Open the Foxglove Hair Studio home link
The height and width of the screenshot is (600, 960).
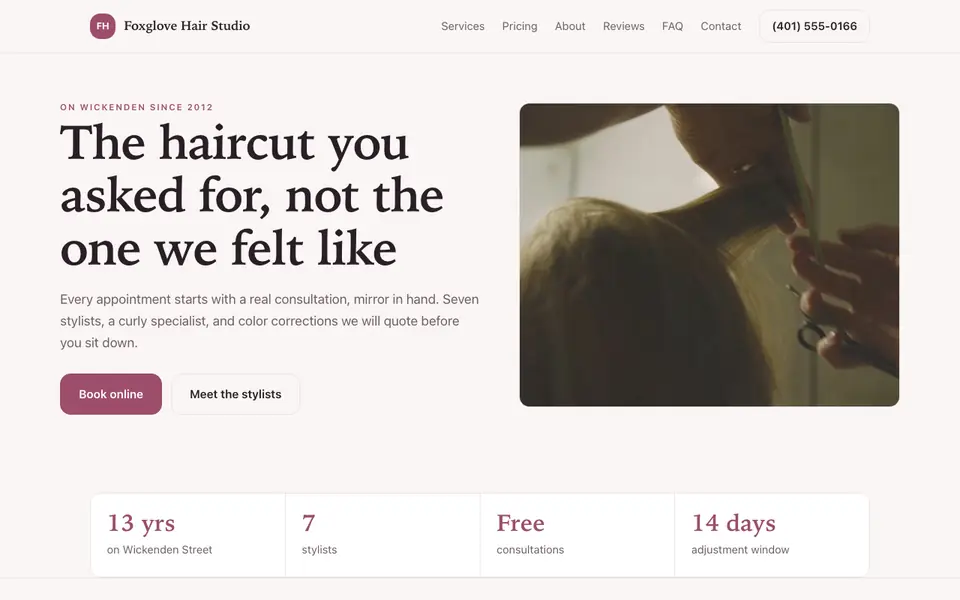tap(170, 26)
